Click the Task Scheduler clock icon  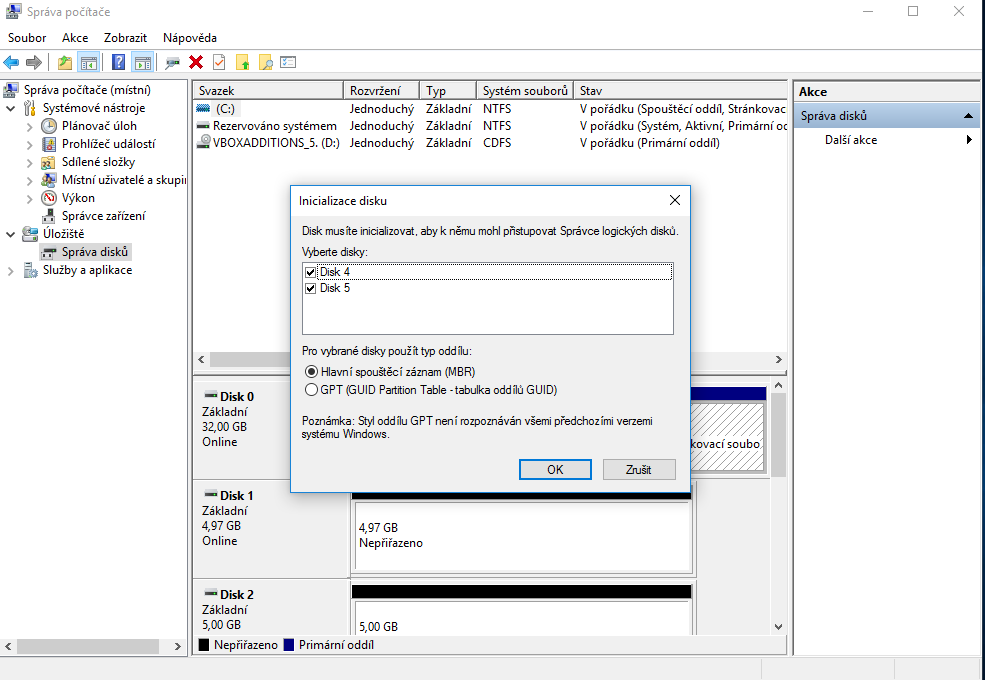(x=49, y=126)
